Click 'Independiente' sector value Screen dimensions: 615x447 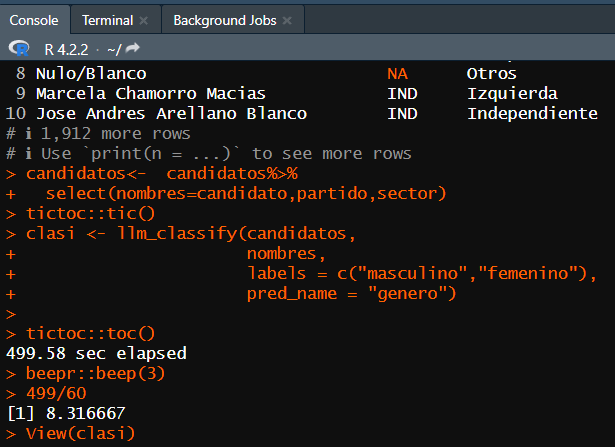coord(532,113)
